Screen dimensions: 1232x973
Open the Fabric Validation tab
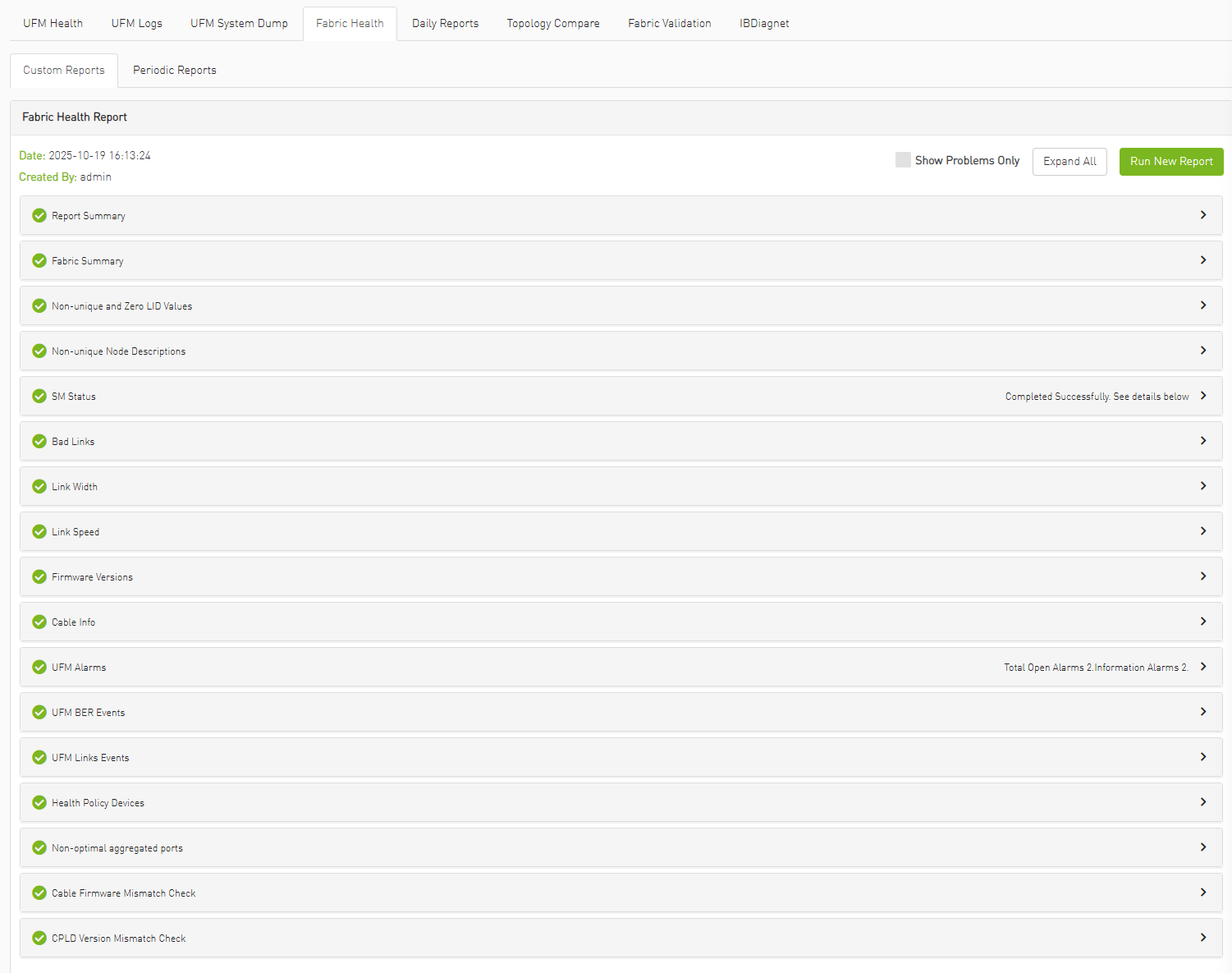coord(670,23)
